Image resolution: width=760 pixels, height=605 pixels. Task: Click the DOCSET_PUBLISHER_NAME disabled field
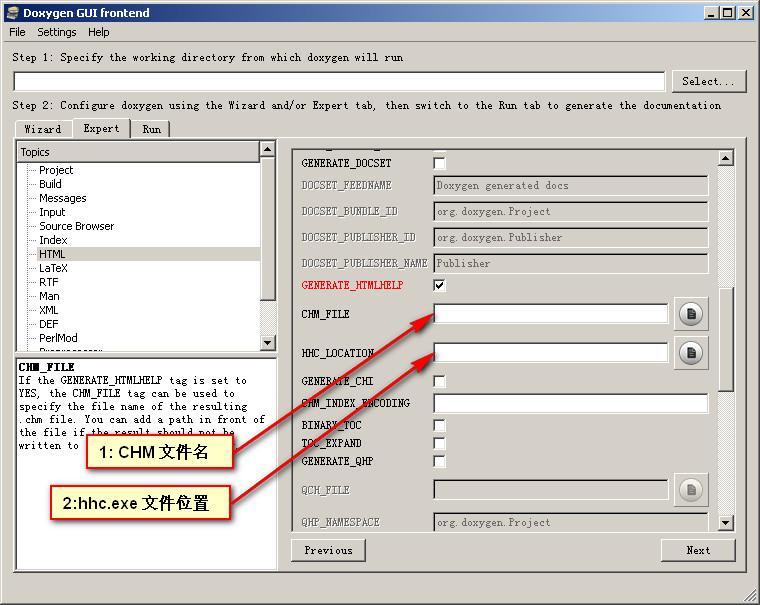pyautogui.click(x=570, y=263)
